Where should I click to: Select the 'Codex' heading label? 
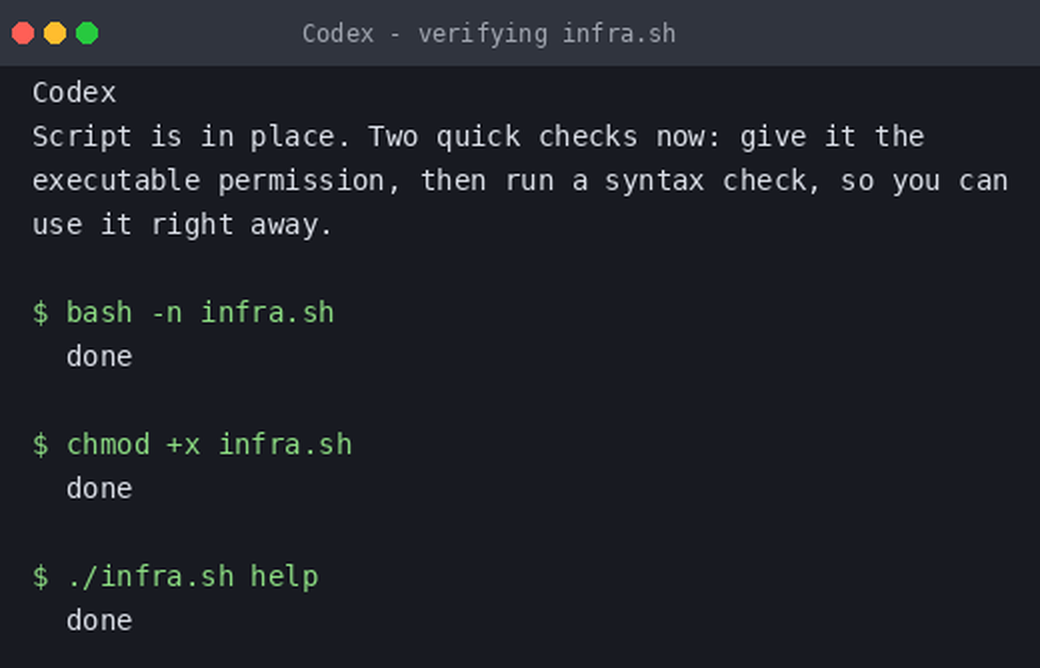click(x=74, y=93)
